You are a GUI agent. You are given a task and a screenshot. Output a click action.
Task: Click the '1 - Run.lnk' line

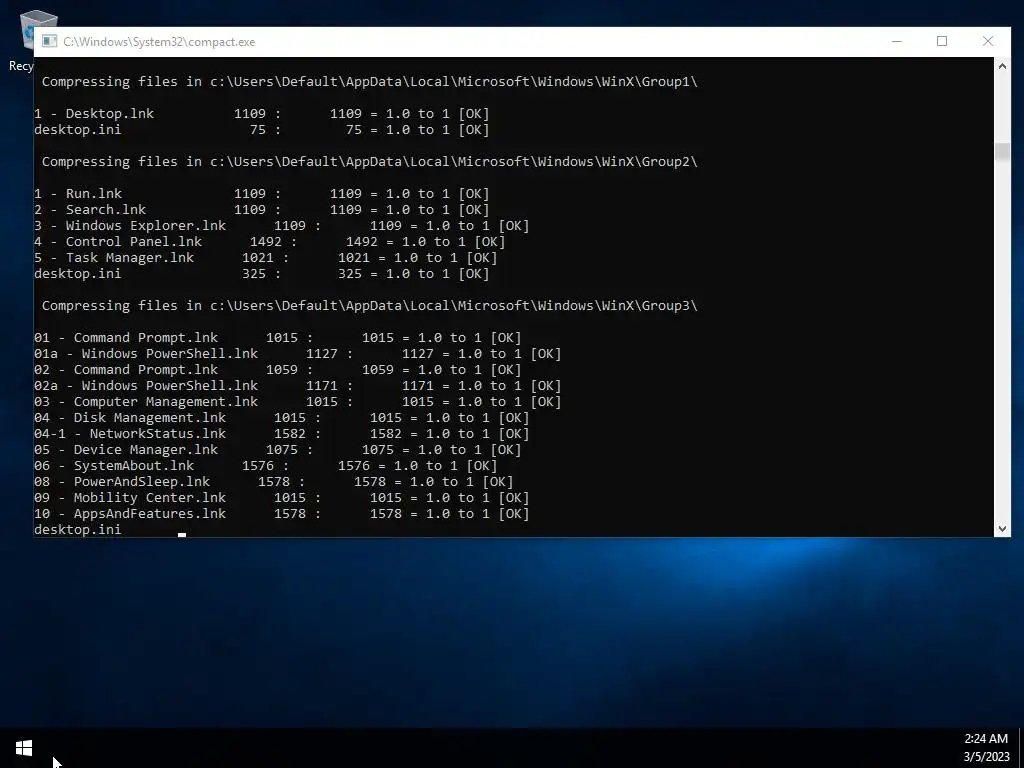point(262,193)
